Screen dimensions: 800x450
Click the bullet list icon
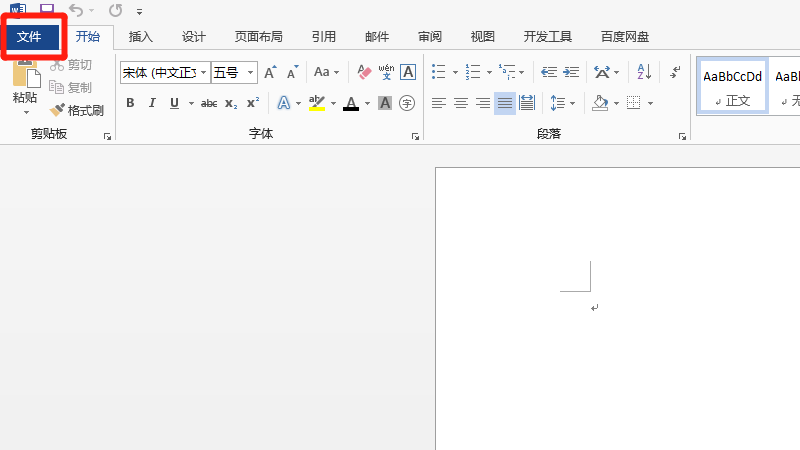coord(437,72)
